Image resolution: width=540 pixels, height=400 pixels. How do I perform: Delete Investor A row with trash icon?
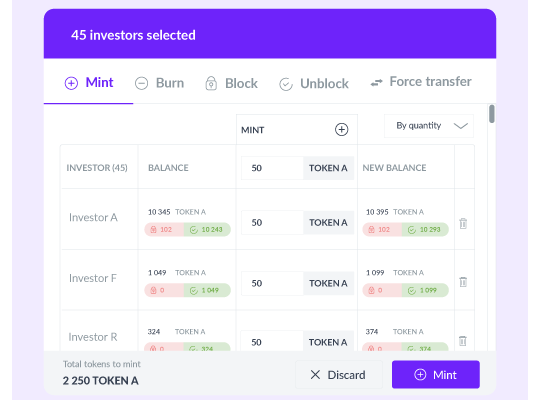click(x=463, y=223)
